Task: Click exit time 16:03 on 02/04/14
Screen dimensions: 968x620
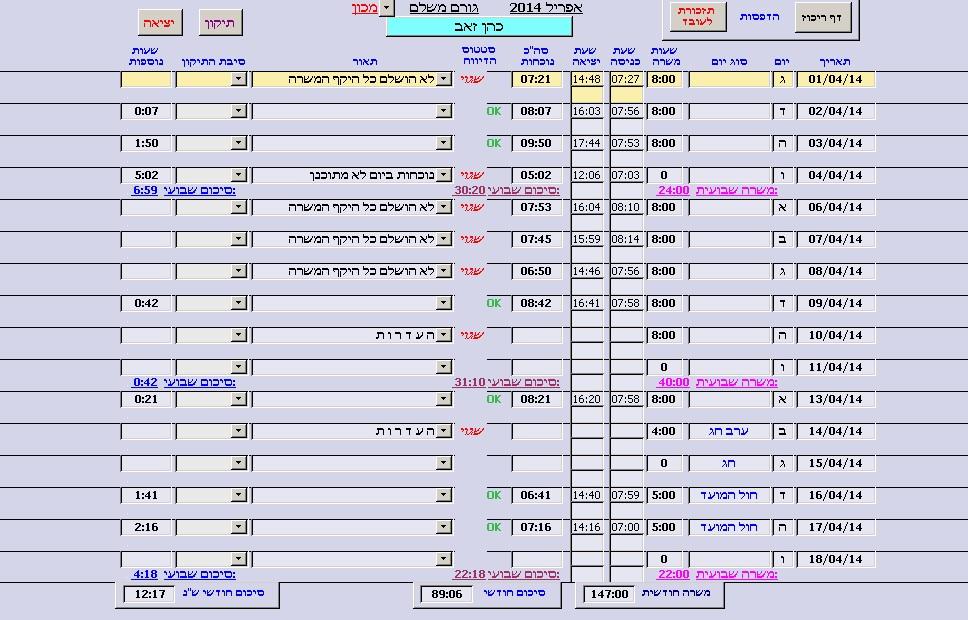Action: (x=587, y=111)
